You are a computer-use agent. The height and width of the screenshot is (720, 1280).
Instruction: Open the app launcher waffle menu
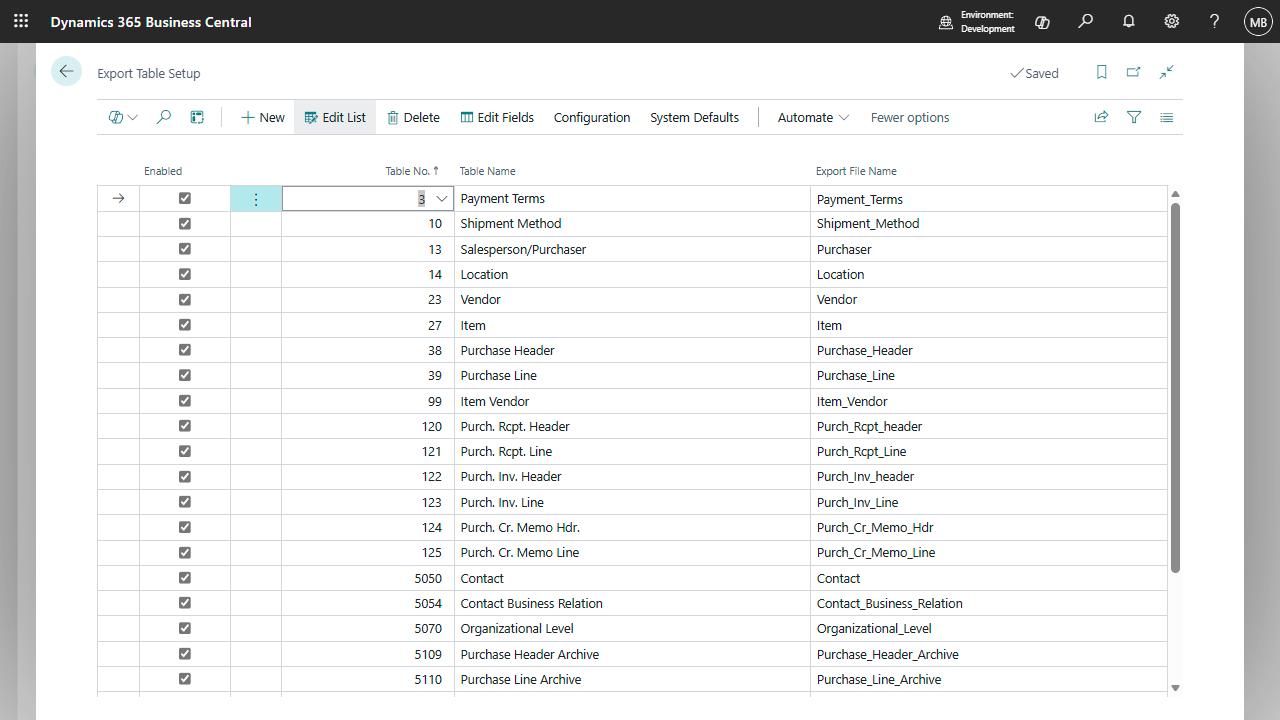[x=21, y=21]
